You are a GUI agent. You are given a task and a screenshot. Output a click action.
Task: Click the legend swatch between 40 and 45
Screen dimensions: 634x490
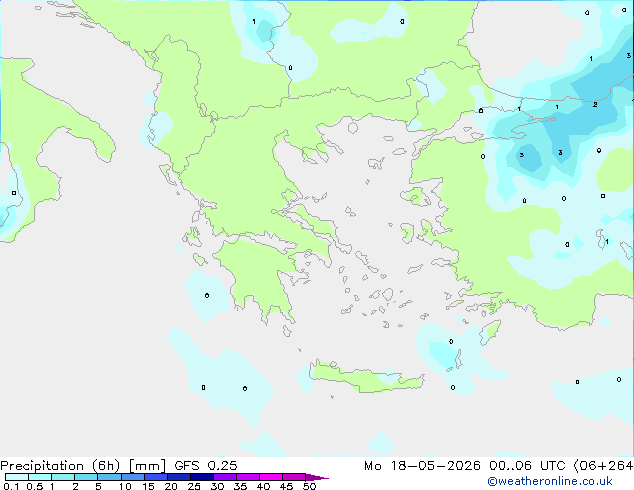(x=271, y=477)
